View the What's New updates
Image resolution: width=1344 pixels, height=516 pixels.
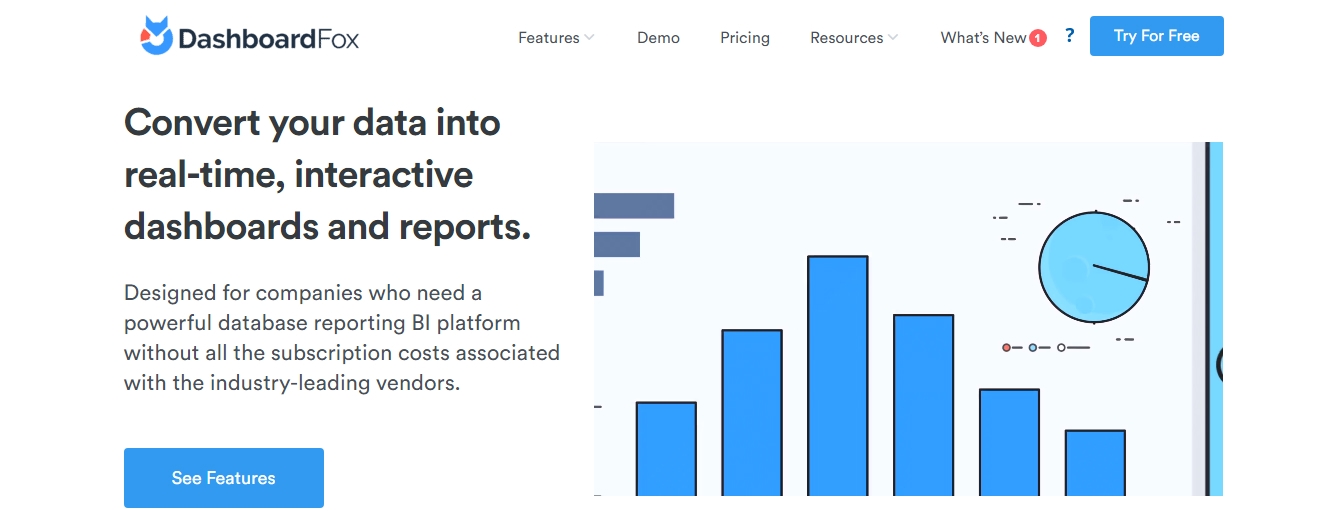pyautogui.click(x=983, y=38)
